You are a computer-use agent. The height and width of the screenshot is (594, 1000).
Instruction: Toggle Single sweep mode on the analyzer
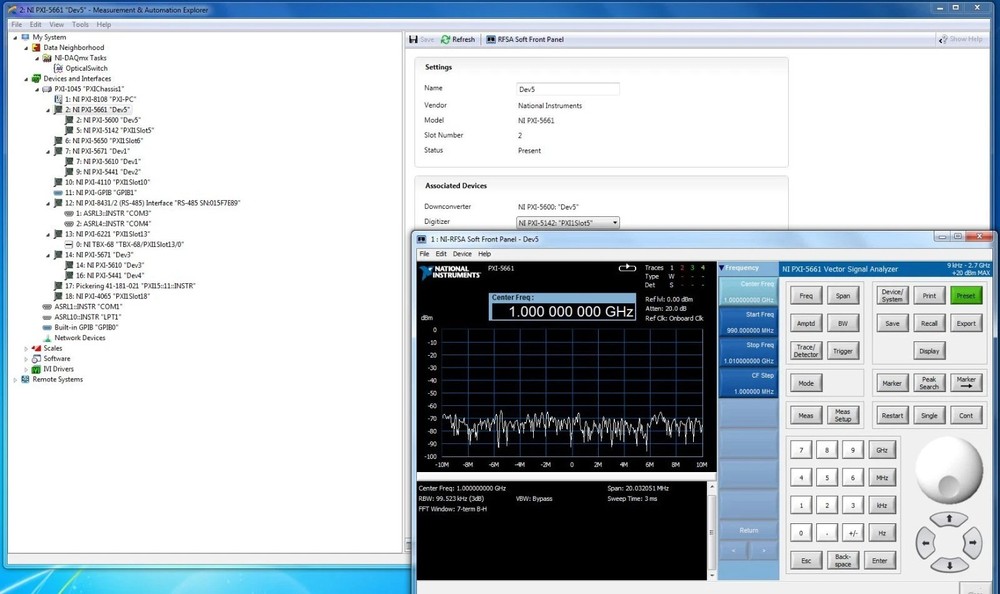point(929,415)
